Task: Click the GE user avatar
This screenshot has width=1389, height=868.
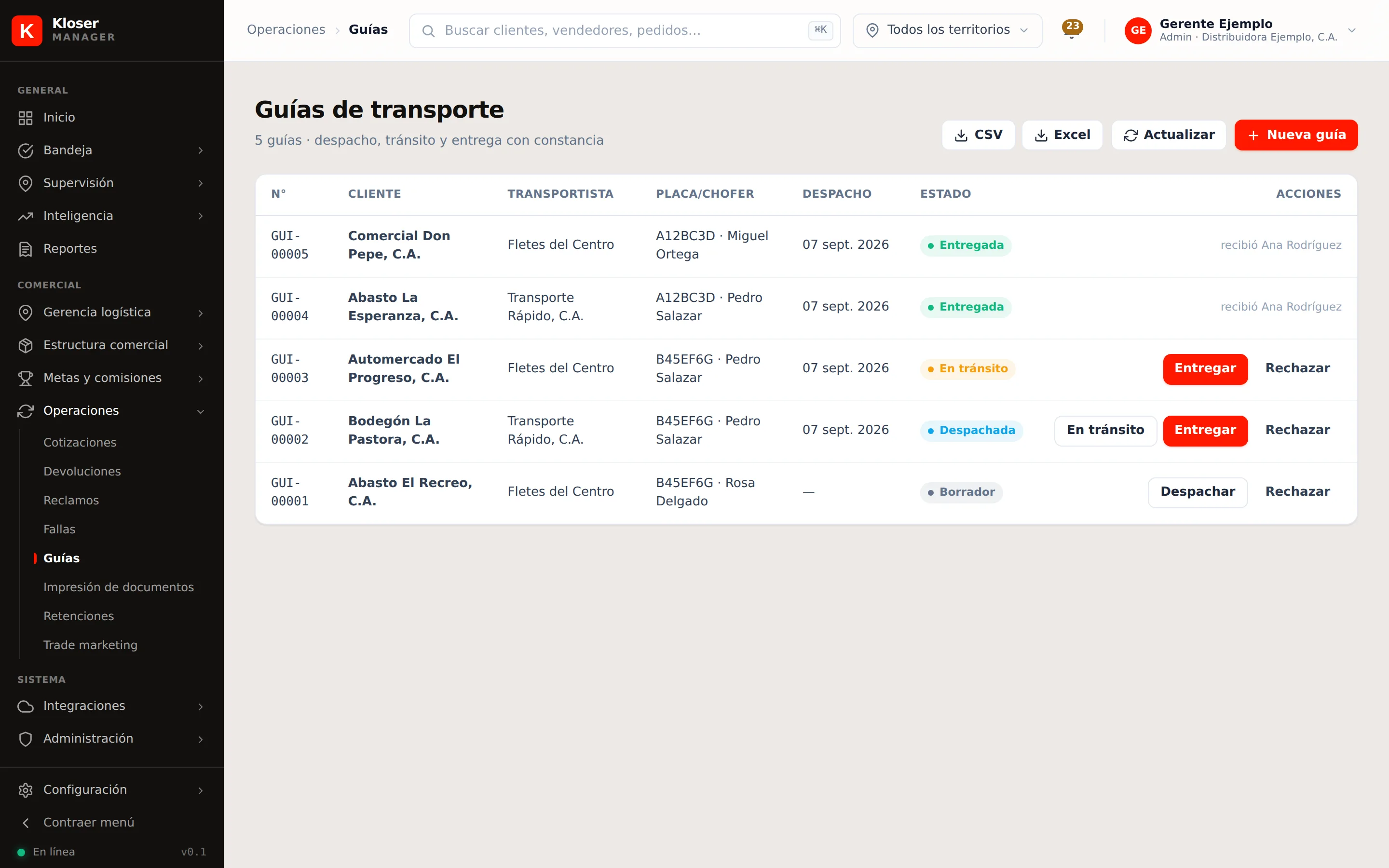Action: click(x=1138, y=30)
